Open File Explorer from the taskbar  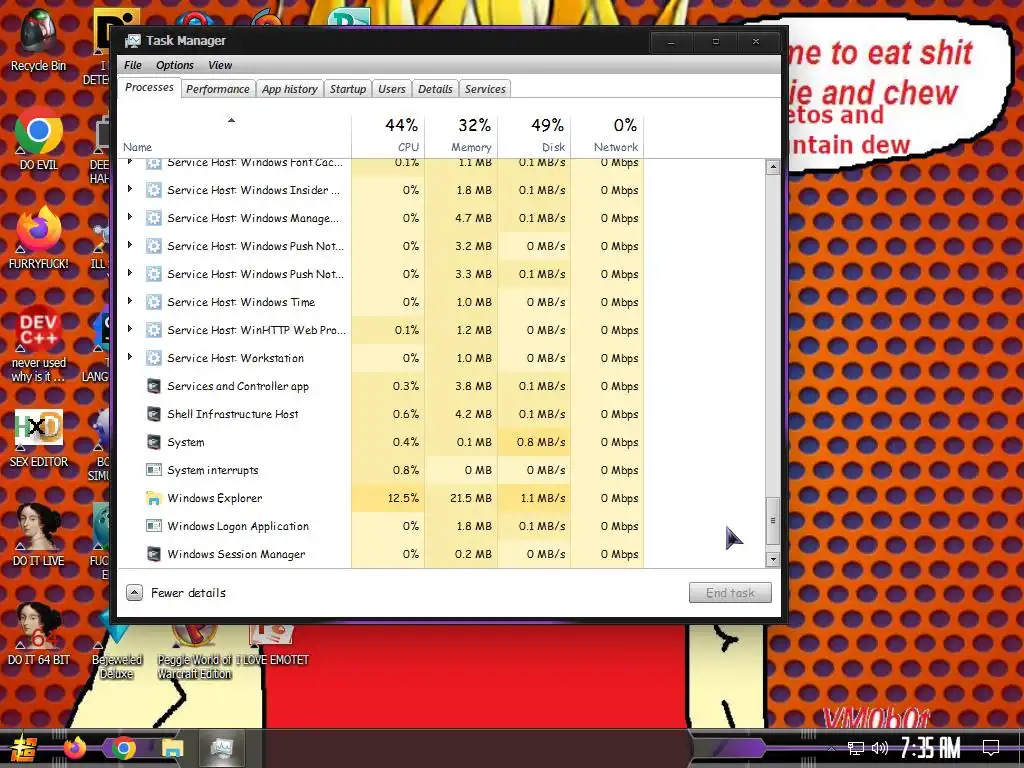tap(172, 748)
